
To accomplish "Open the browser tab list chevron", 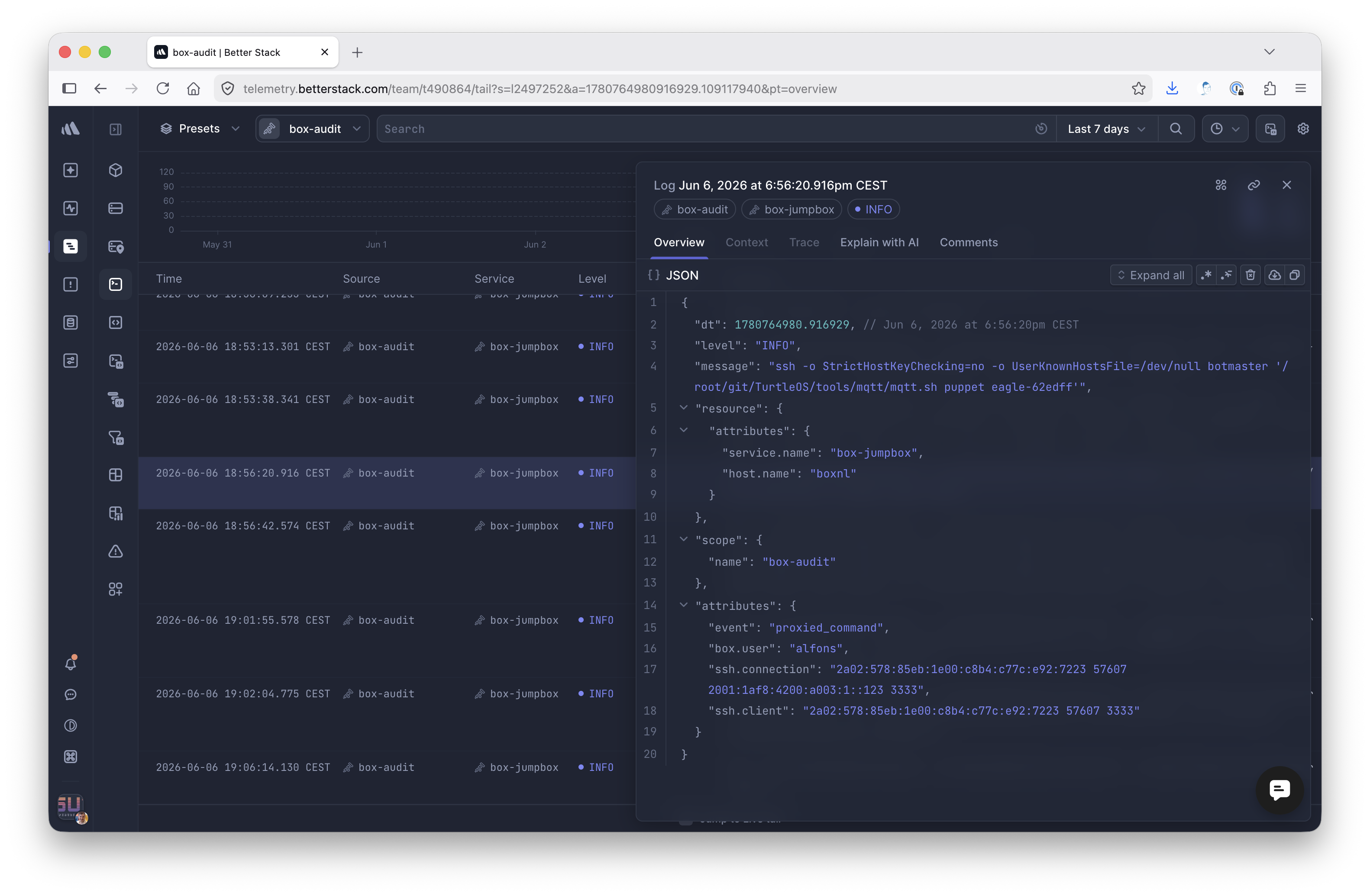I will [1269, 52].
